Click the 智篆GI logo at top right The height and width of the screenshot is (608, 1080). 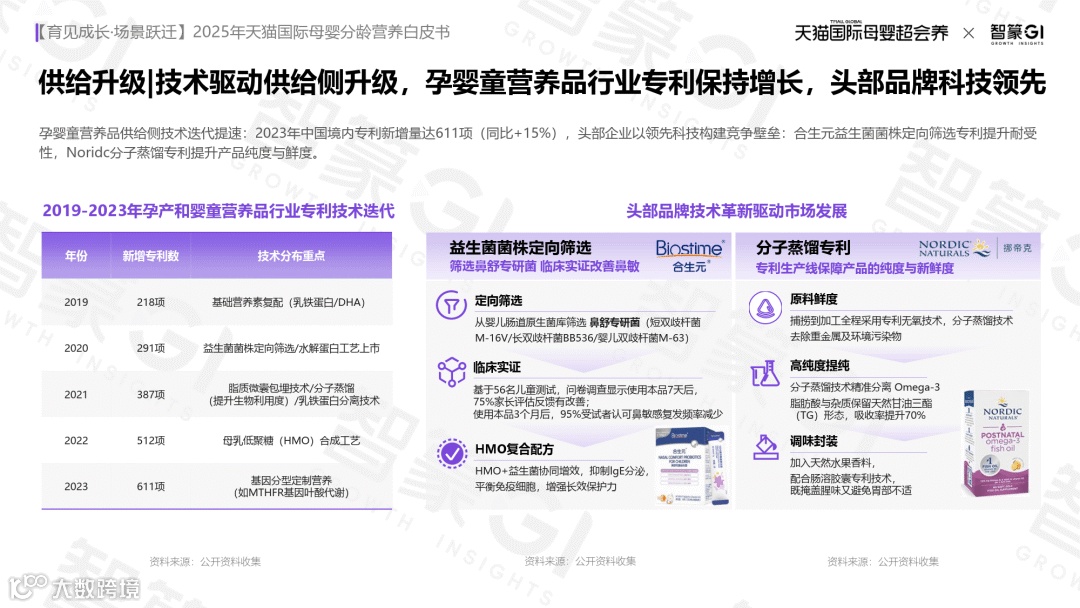(x=1017, y=33)
